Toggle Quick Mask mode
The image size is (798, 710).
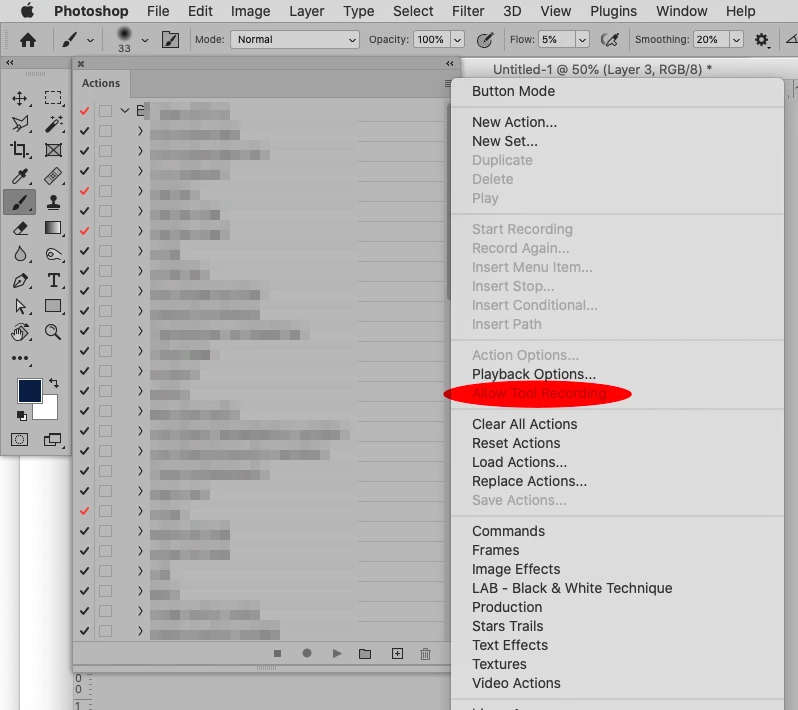tap(20, 439)
